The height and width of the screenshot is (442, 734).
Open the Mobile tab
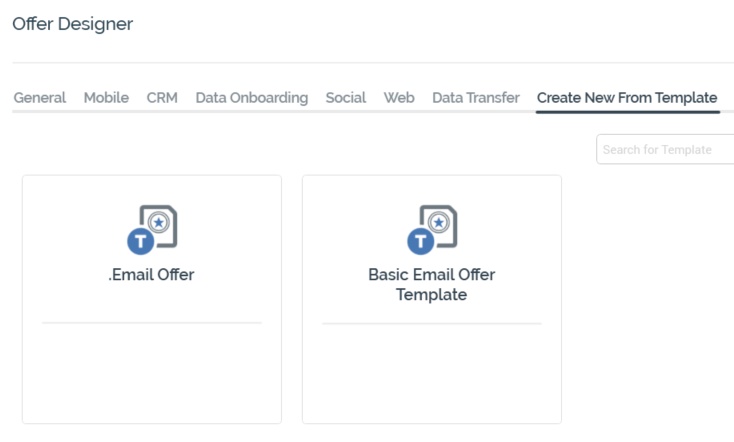coord(106,98)
